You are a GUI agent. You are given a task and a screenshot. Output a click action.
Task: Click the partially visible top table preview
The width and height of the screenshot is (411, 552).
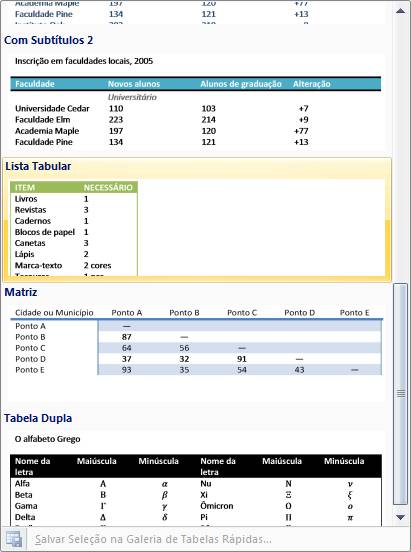click(196, 12)
